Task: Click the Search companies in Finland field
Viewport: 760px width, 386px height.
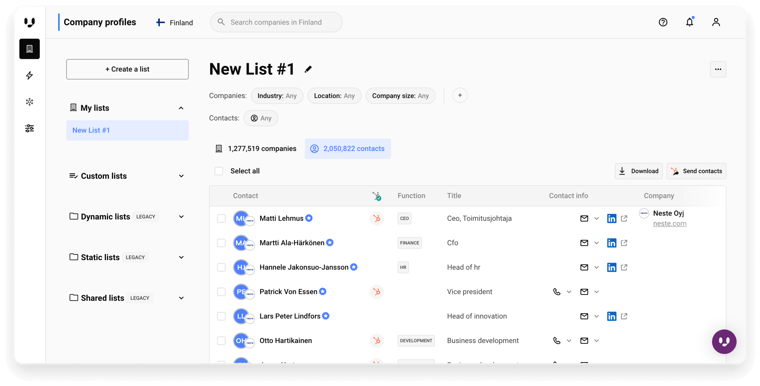Action: pos(276,22)
